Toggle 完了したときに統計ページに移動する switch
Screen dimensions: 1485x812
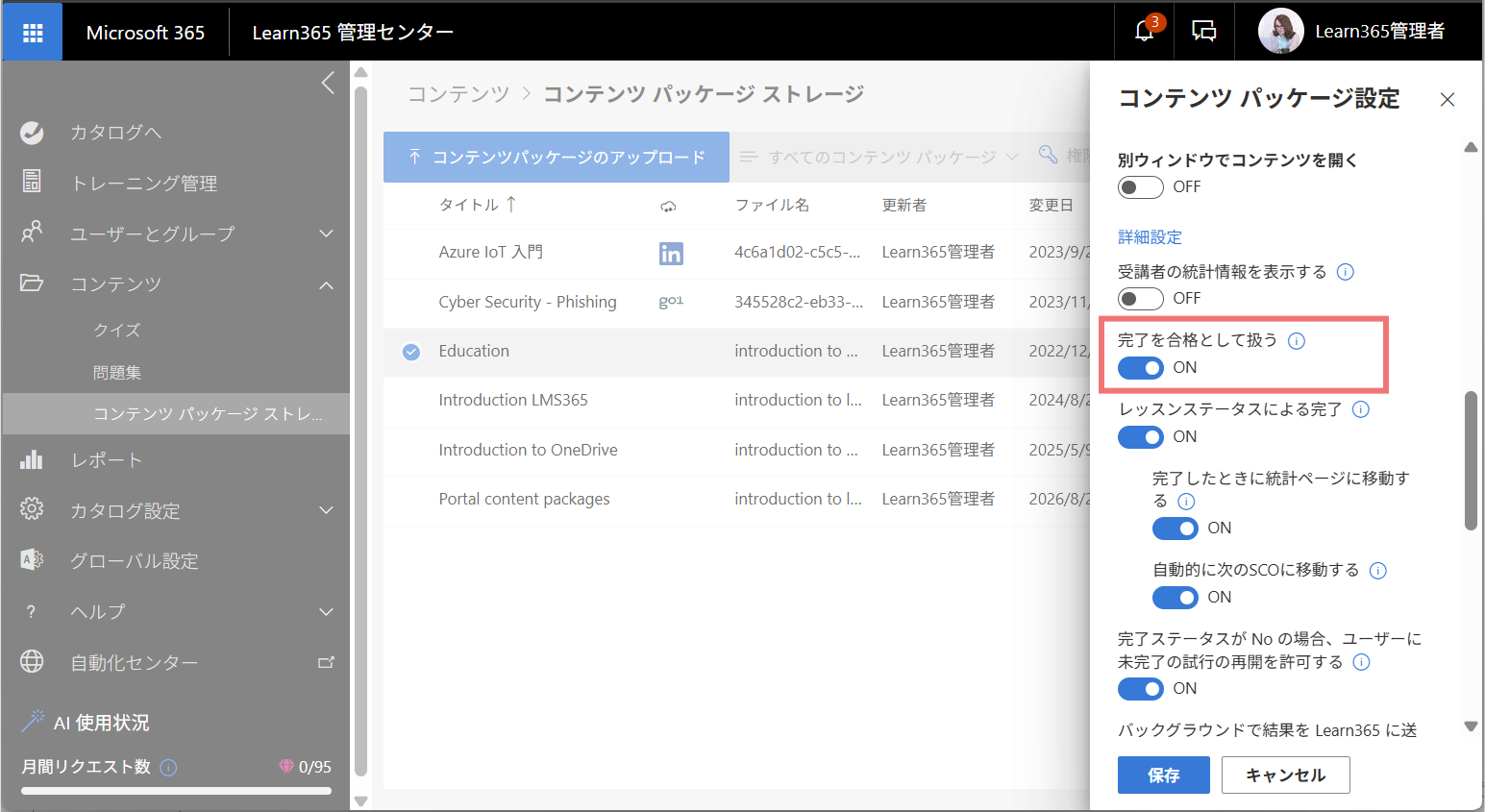tap(1176, 529)
